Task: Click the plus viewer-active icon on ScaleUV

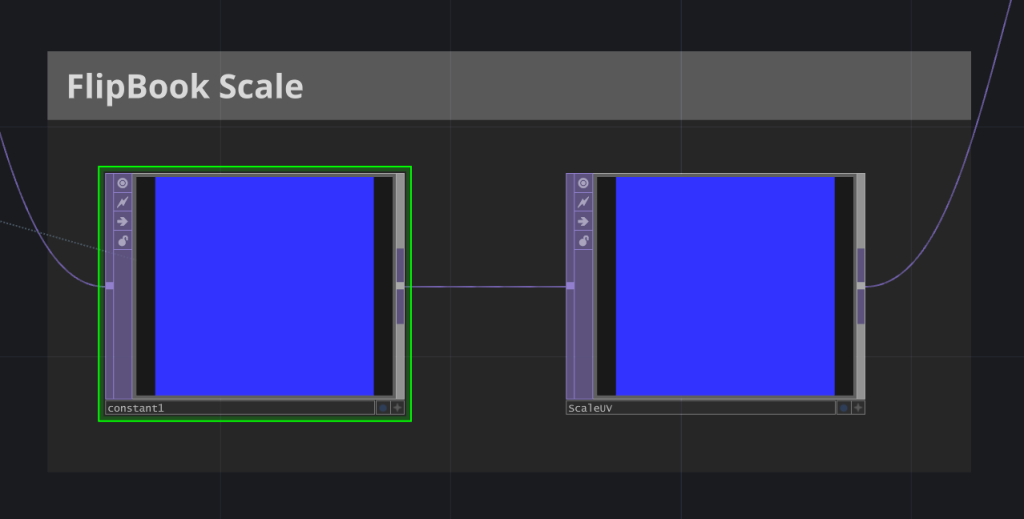Action: [858, 408]
